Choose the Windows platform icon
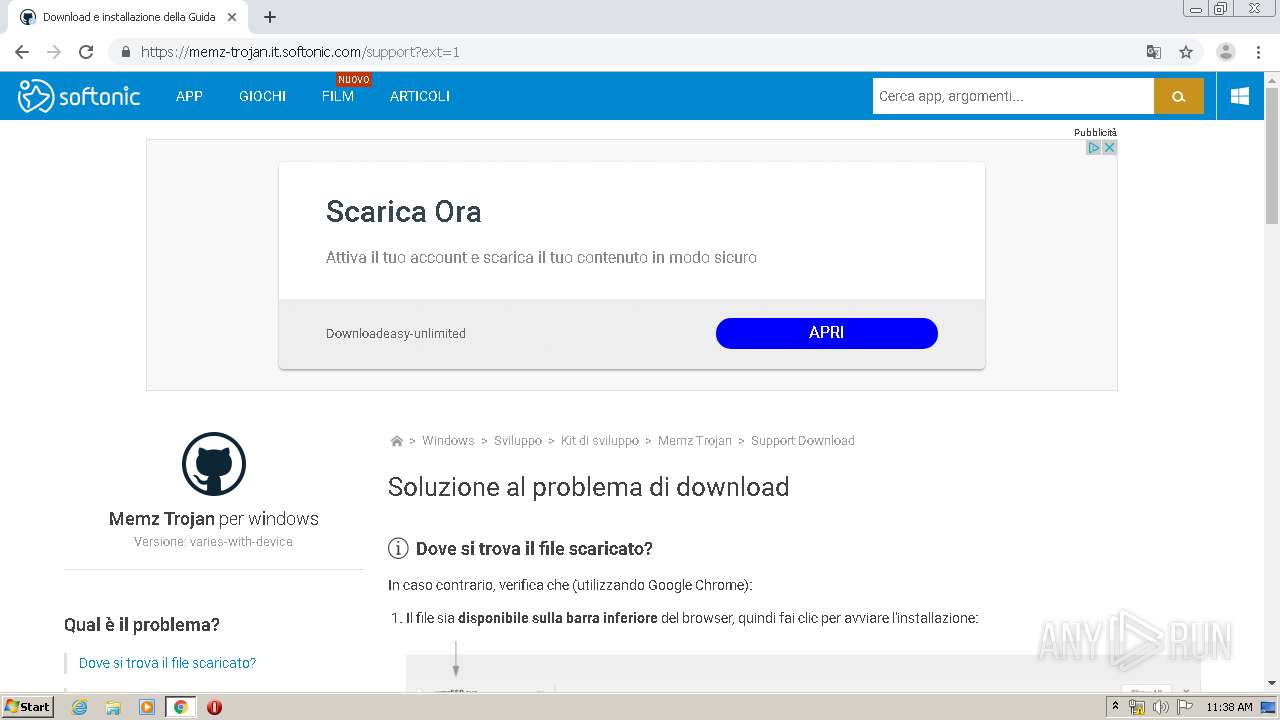This screenshot has width=1280, height=720. 1240,96
